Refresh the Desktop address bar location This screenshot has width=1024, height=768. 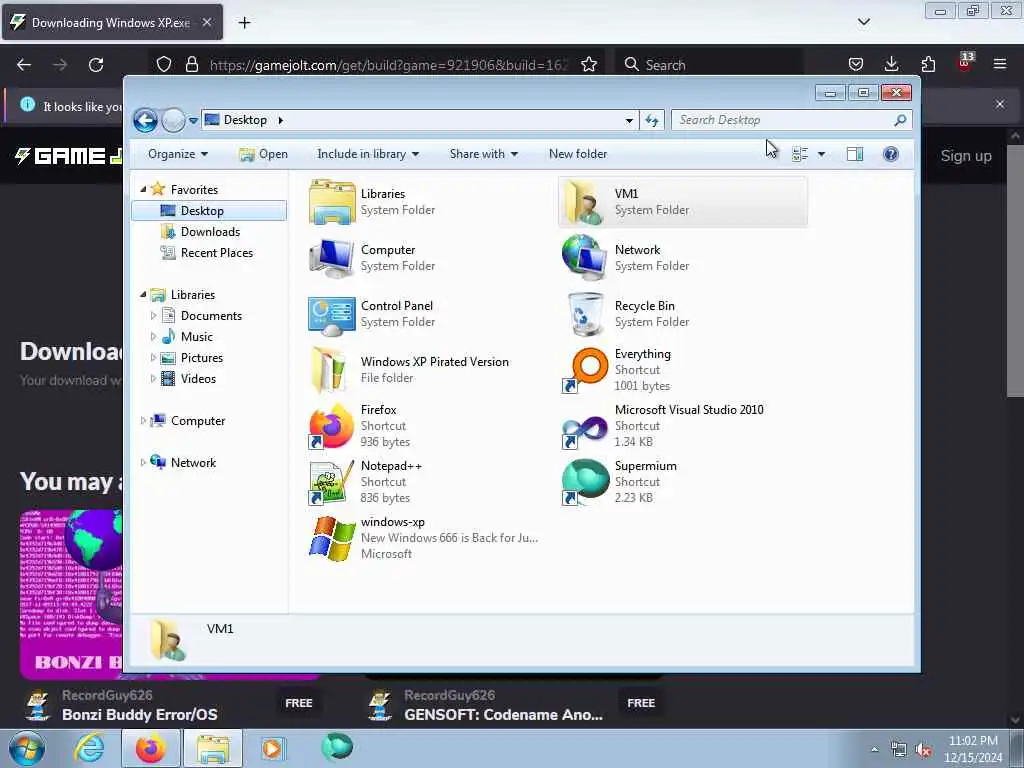pyautogui.click(x=652, y=120)
